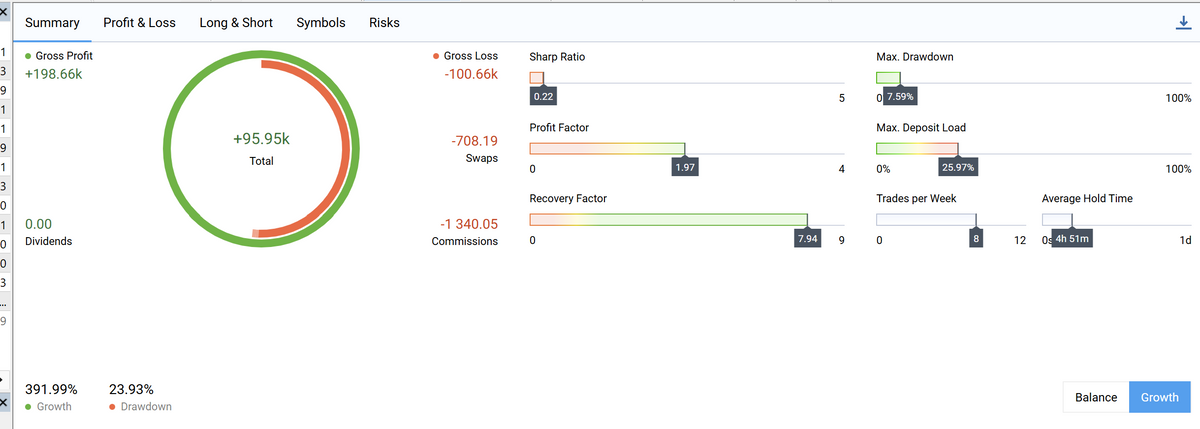Click the green Gross Profit legend dot

point(28,56)
